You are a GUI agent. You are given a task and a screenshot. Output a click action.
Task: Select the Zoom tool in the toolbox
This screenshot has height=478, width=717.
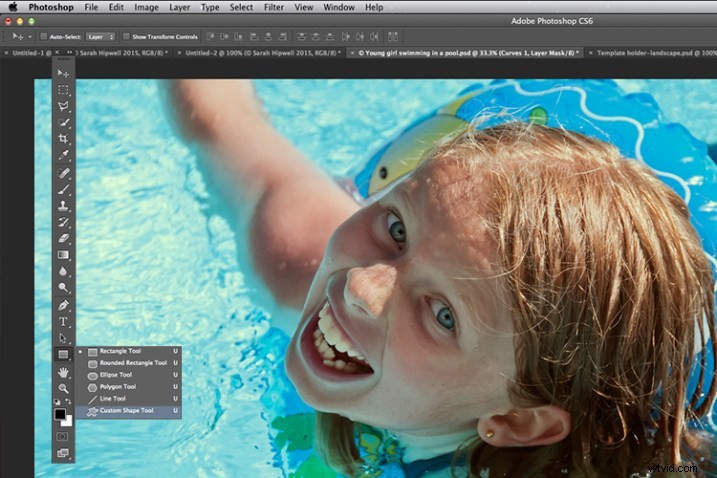click(63, 389)
